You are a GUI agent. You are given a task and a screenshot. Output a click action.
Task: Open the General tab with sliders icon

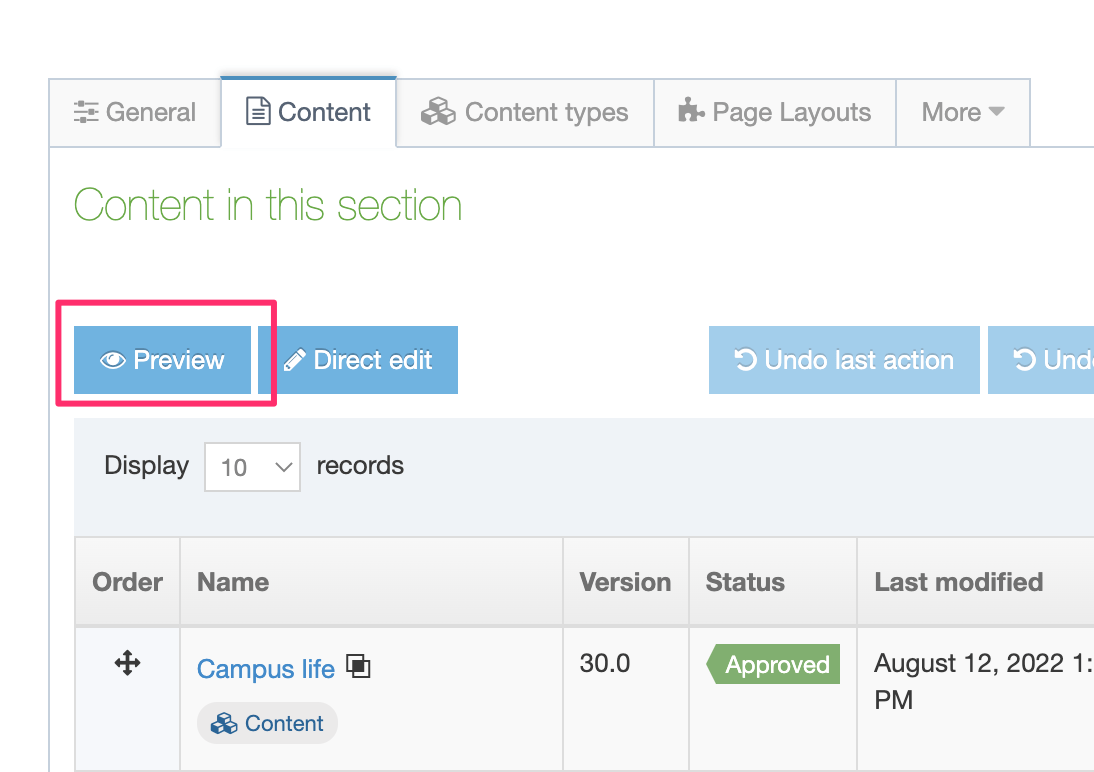coord(135,112)
